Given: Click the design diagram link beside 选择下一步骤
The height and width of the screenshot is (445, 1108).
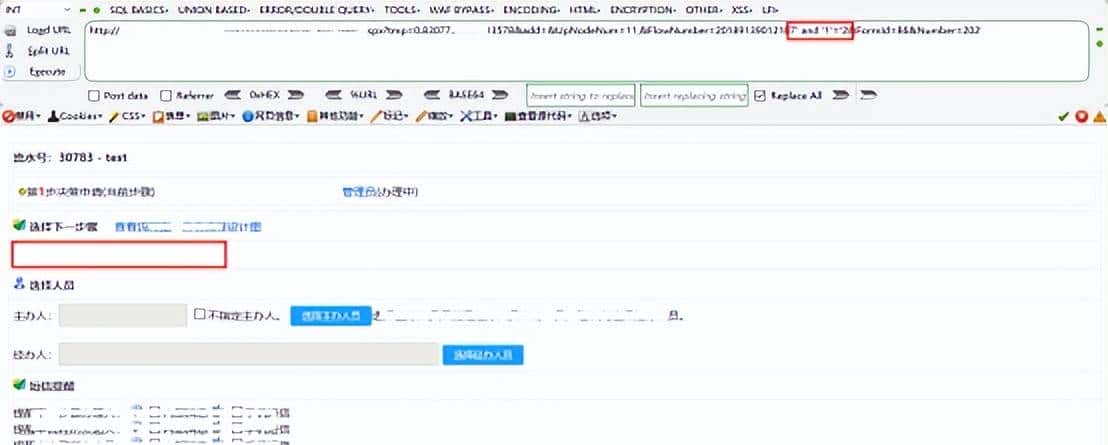Looking at the screenshot, I should coord(188,227).
